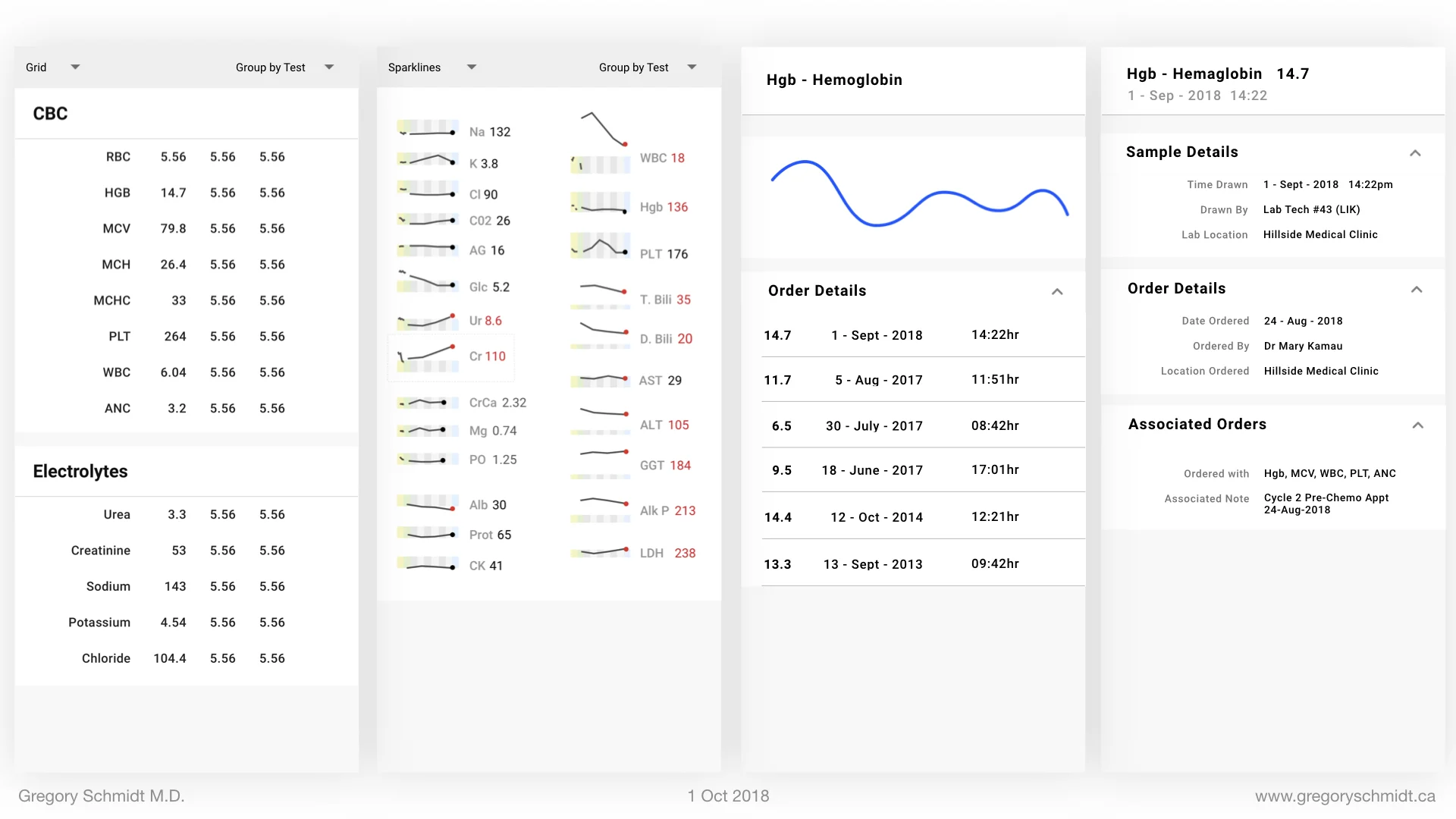Screen dimensions: 1456x819
Task: Collapse the Sample Details section
Action: 1415,152
